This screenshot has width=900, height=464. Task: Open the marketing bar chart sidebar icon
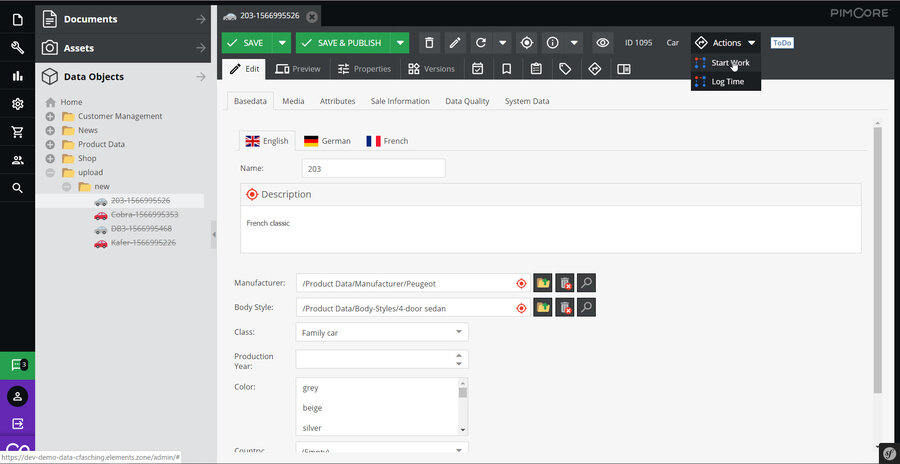17,76
